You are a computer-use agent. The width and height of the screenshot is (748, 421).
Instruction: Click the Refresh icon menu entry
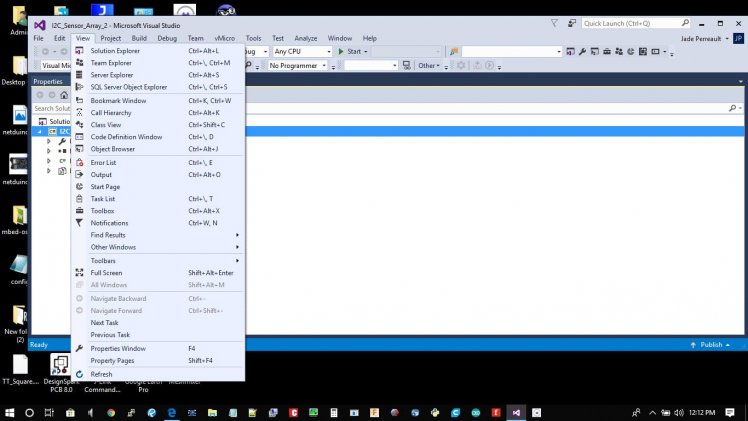click(101, 374)
